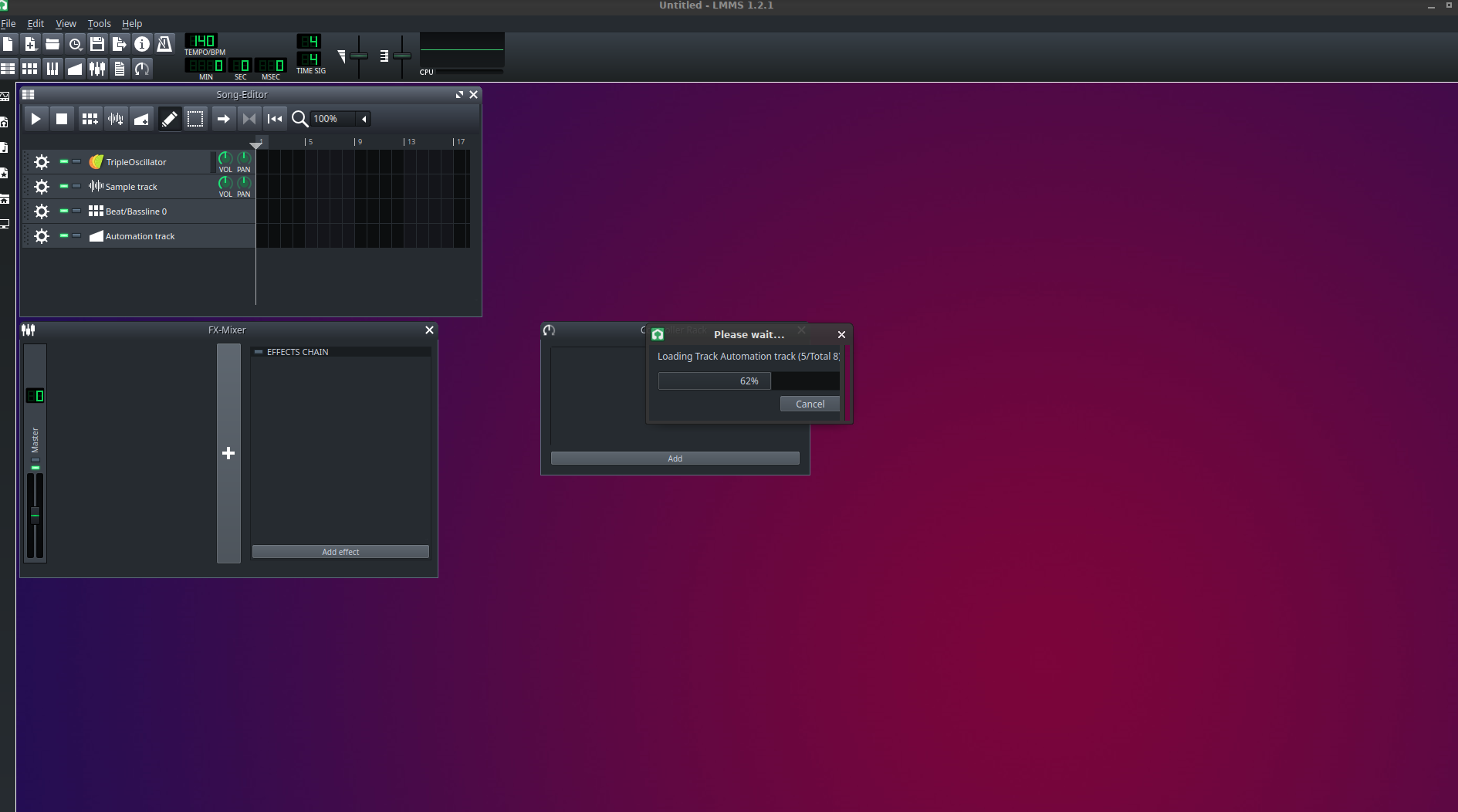The height and width of the screenshot is (812, 1458).
Task: Click the VOL knob of the TripleOscillator track
Action: coord(225,158)
